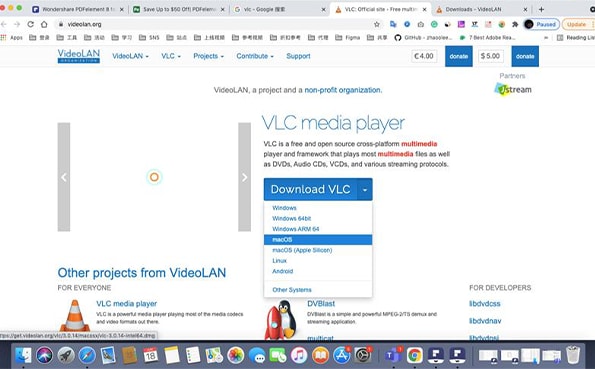Bookmark this page with the star icon

(376, 24)
